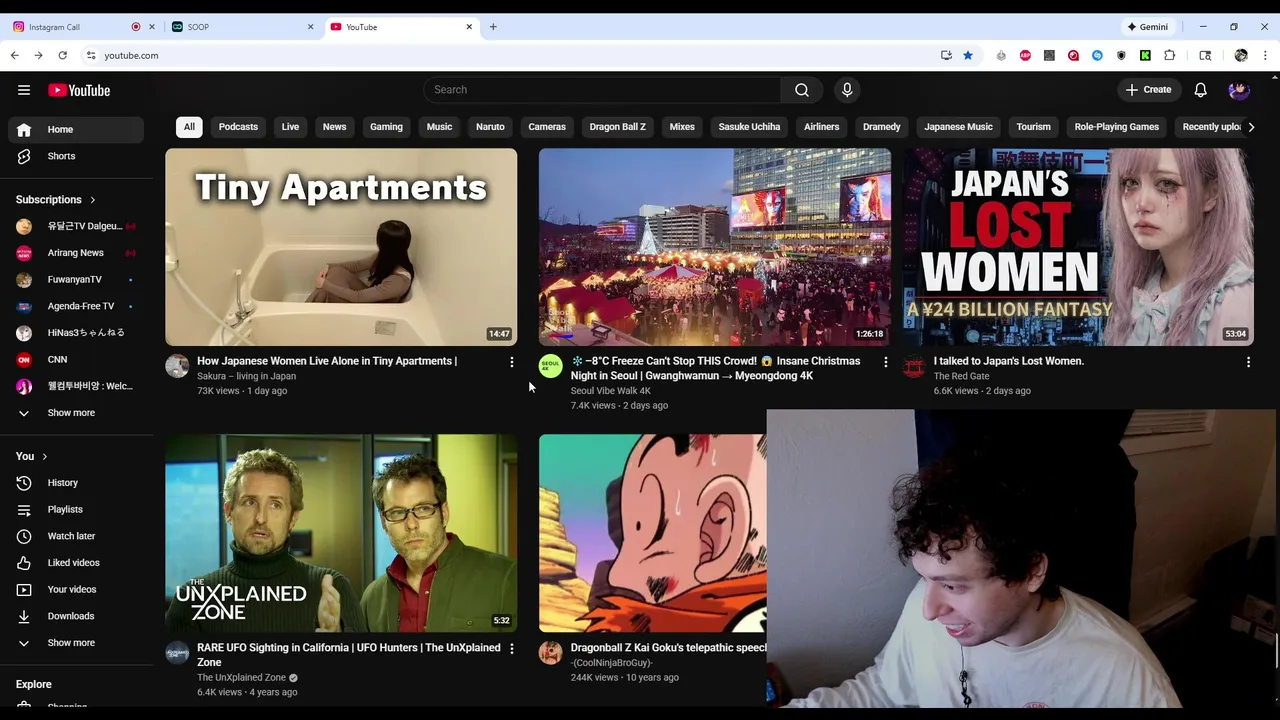
Task: Click the YouTube logo
Action: coord(79,90)
